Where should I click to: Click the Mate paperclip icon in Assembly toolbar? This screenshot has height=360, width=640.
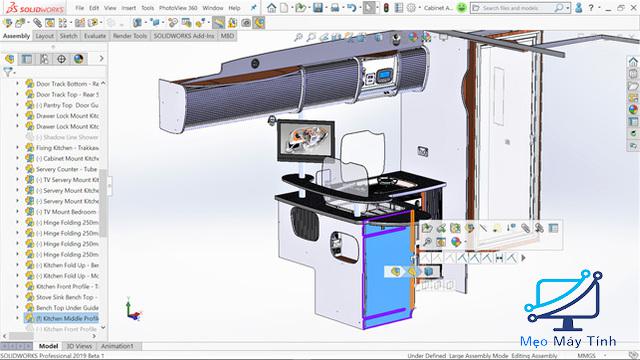pyautogui.click(x=38, y=23)
